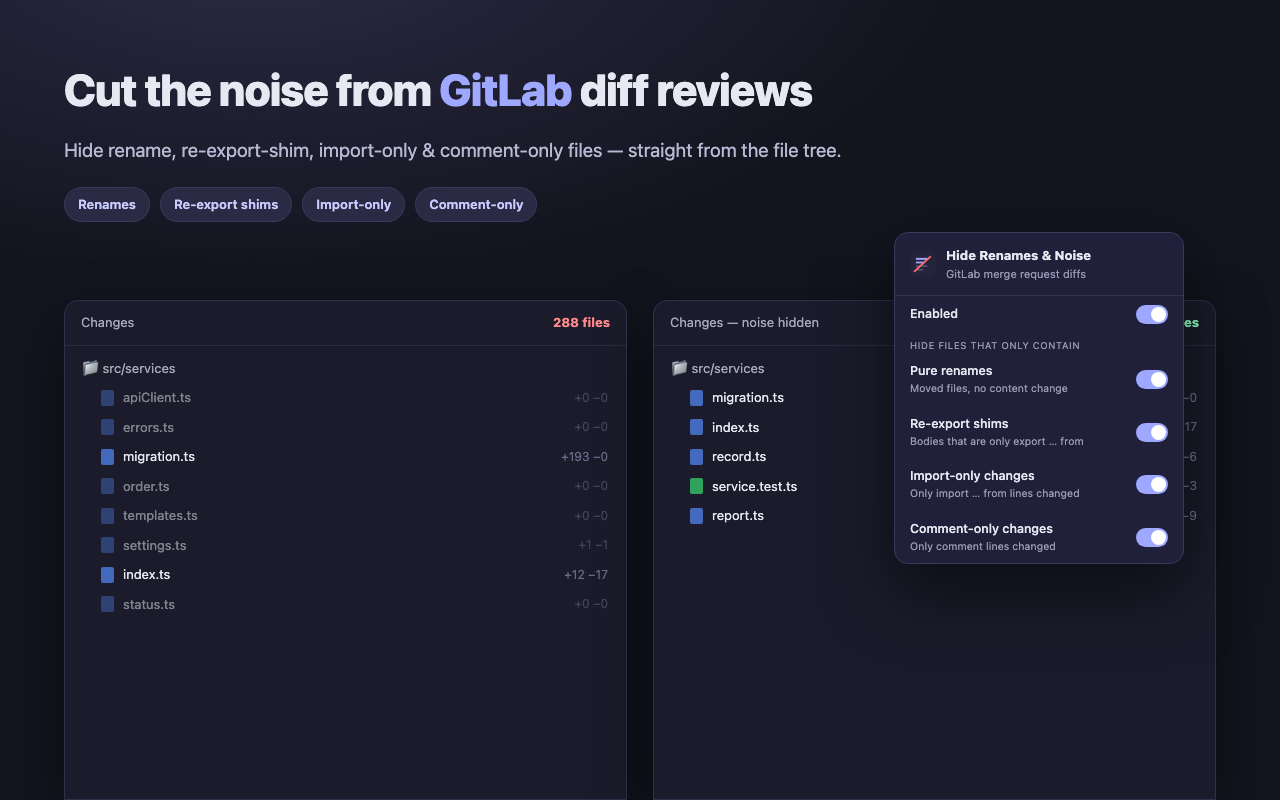This screenshot has height=800, width=1280.
Task: Click the file icon beside order.ts
Action: coord(107,486)
